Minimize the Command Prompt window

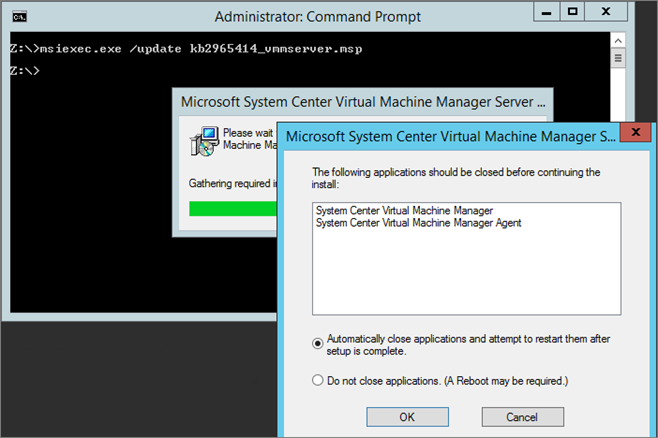pos(546,12)
